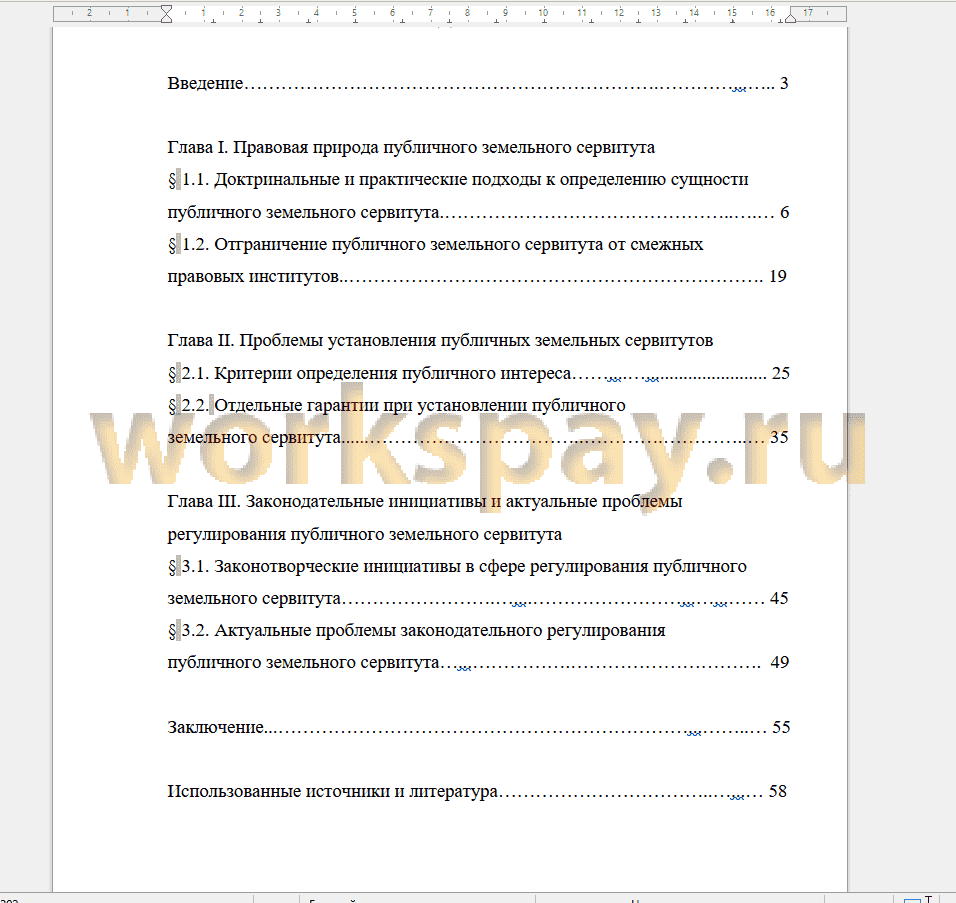This screenshot has height=903, width=956.
Task: Click the ruler at the 10 cm mark
Action: tap(543, 12)
